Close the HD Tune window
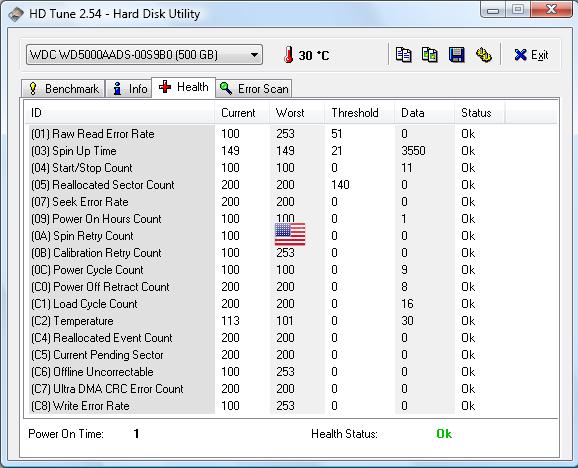This screenshot has height=468, width=578. click(551, 10)
